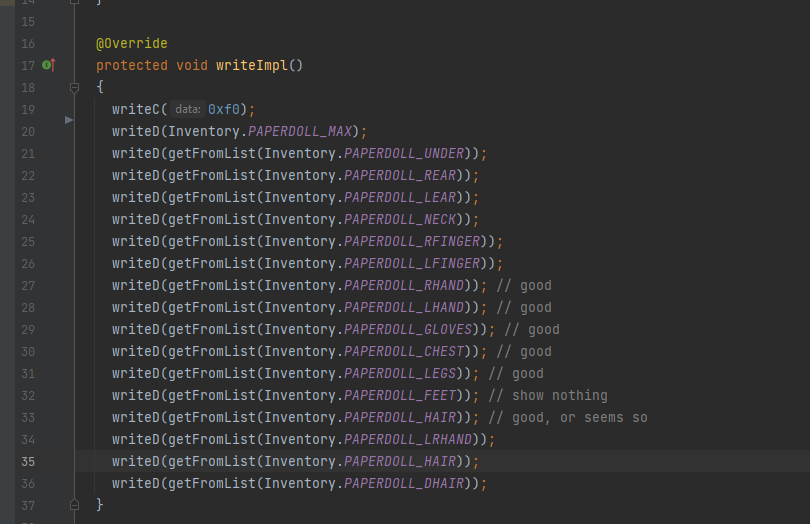810x524 pixels.
Task: Click the '// good' comment after PAPERDOLL_LEGS
Action: point(516,374)
